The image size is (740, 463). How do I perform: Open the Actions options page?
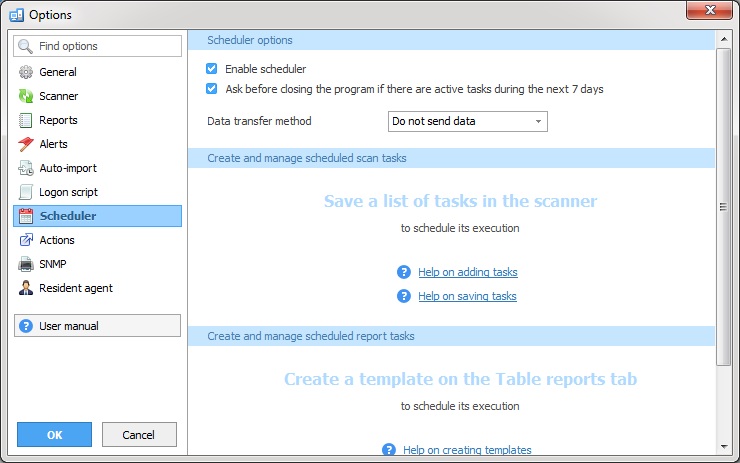pos(57,240)
